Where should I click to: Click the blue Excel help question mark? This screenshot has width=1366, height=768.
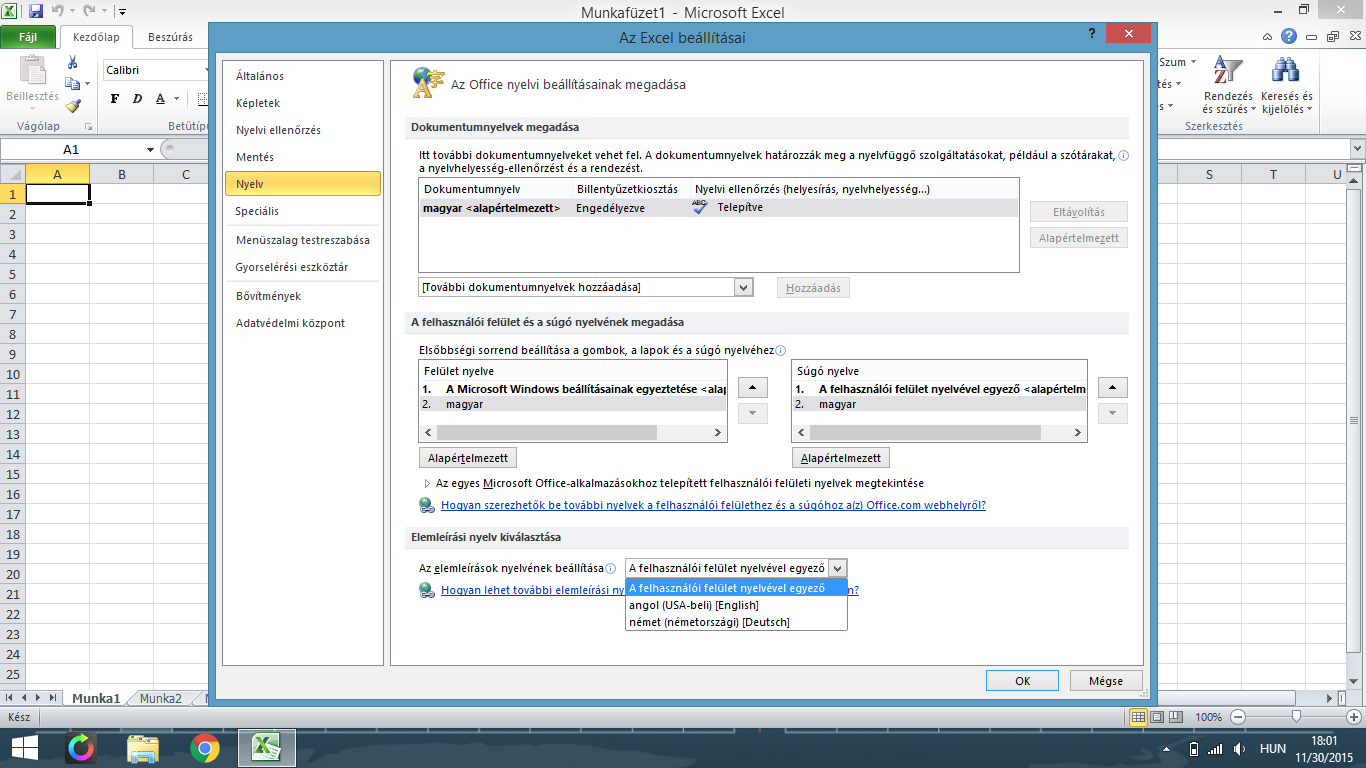pos(1289,36)
